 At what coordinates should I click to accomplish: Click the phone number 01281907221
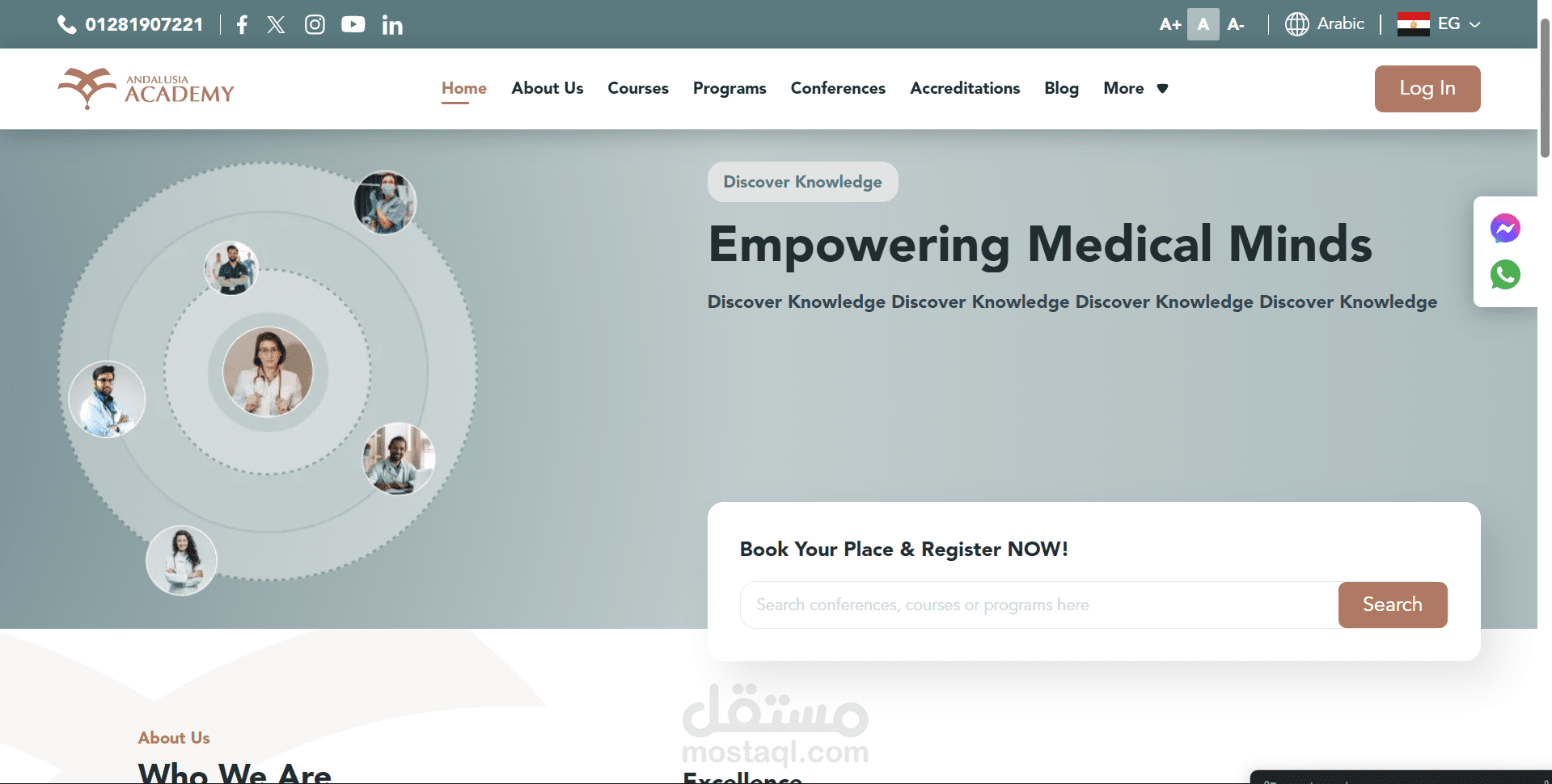click(x=144, y=24)
